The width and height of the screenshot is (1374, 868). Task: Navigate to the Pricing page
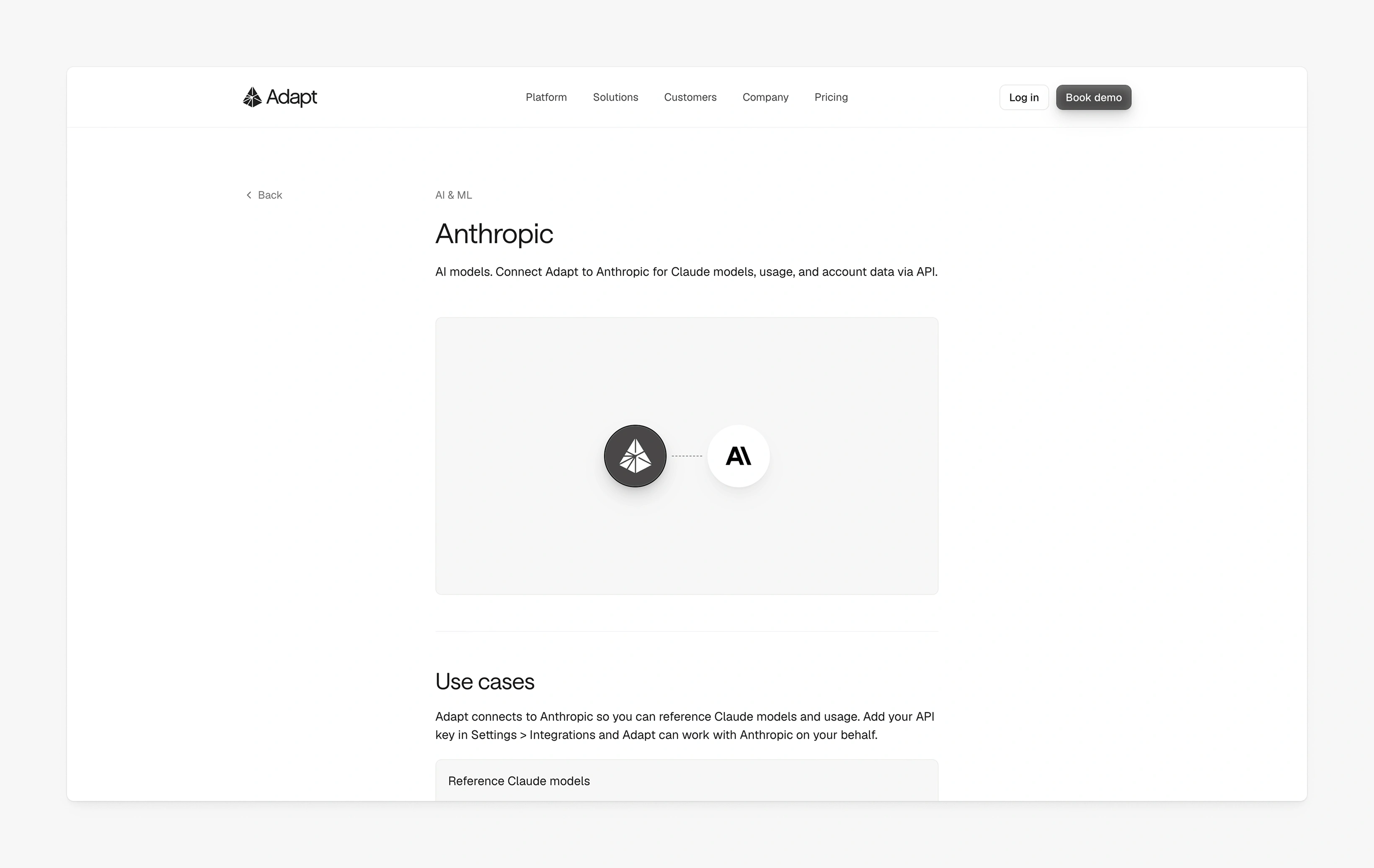click(x=831, y=97)
